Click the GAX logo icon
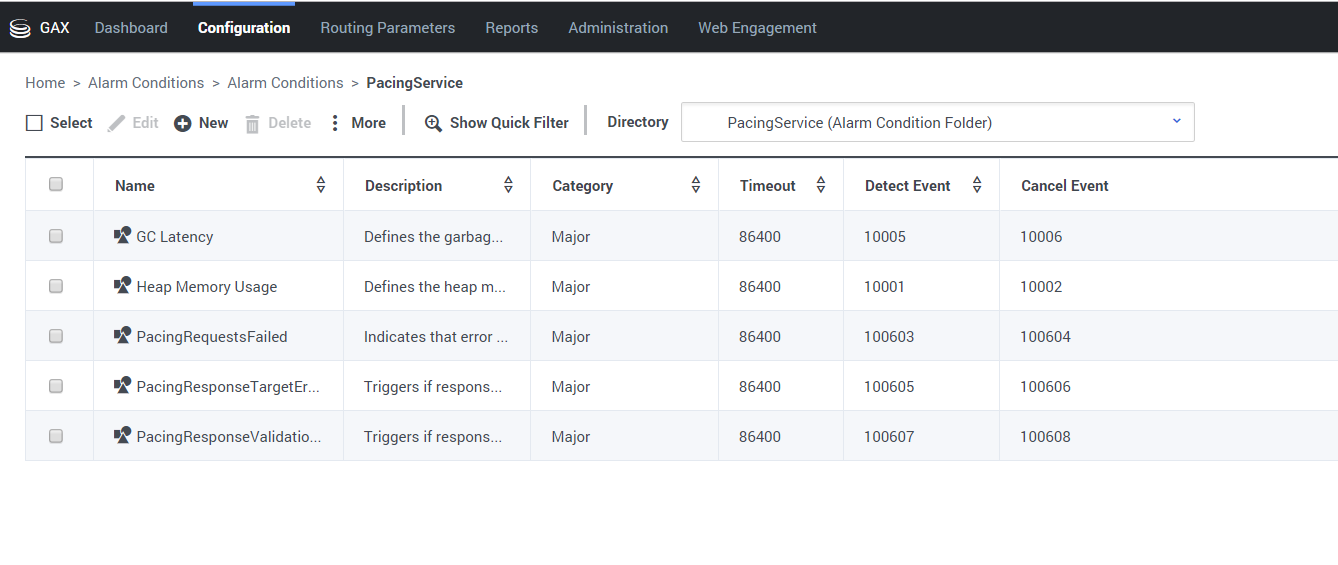Screen dimensions: 1338x565 (x=20, y=28)
